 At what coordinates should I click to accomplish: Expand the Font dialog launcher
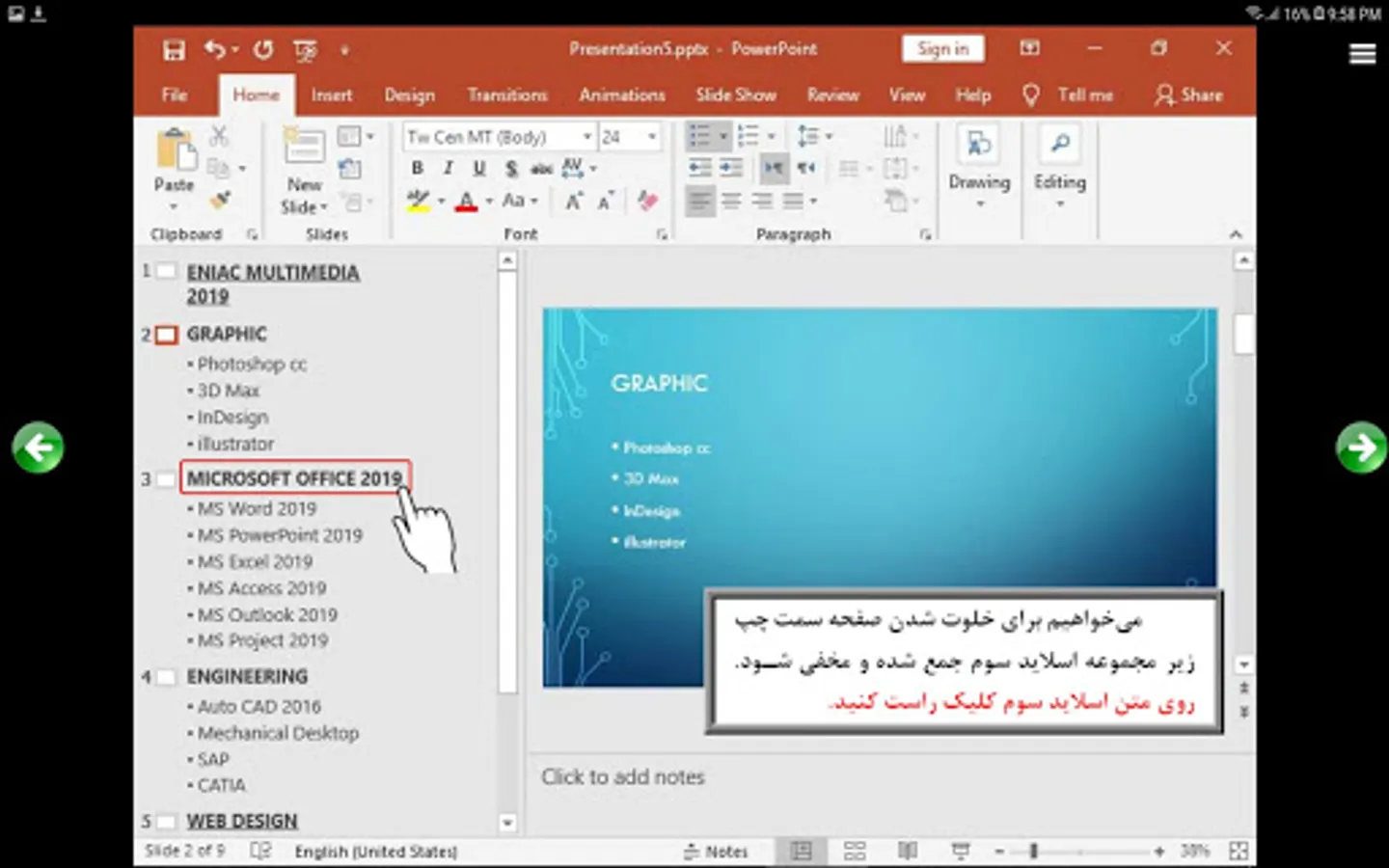click(x=662, y=234)
